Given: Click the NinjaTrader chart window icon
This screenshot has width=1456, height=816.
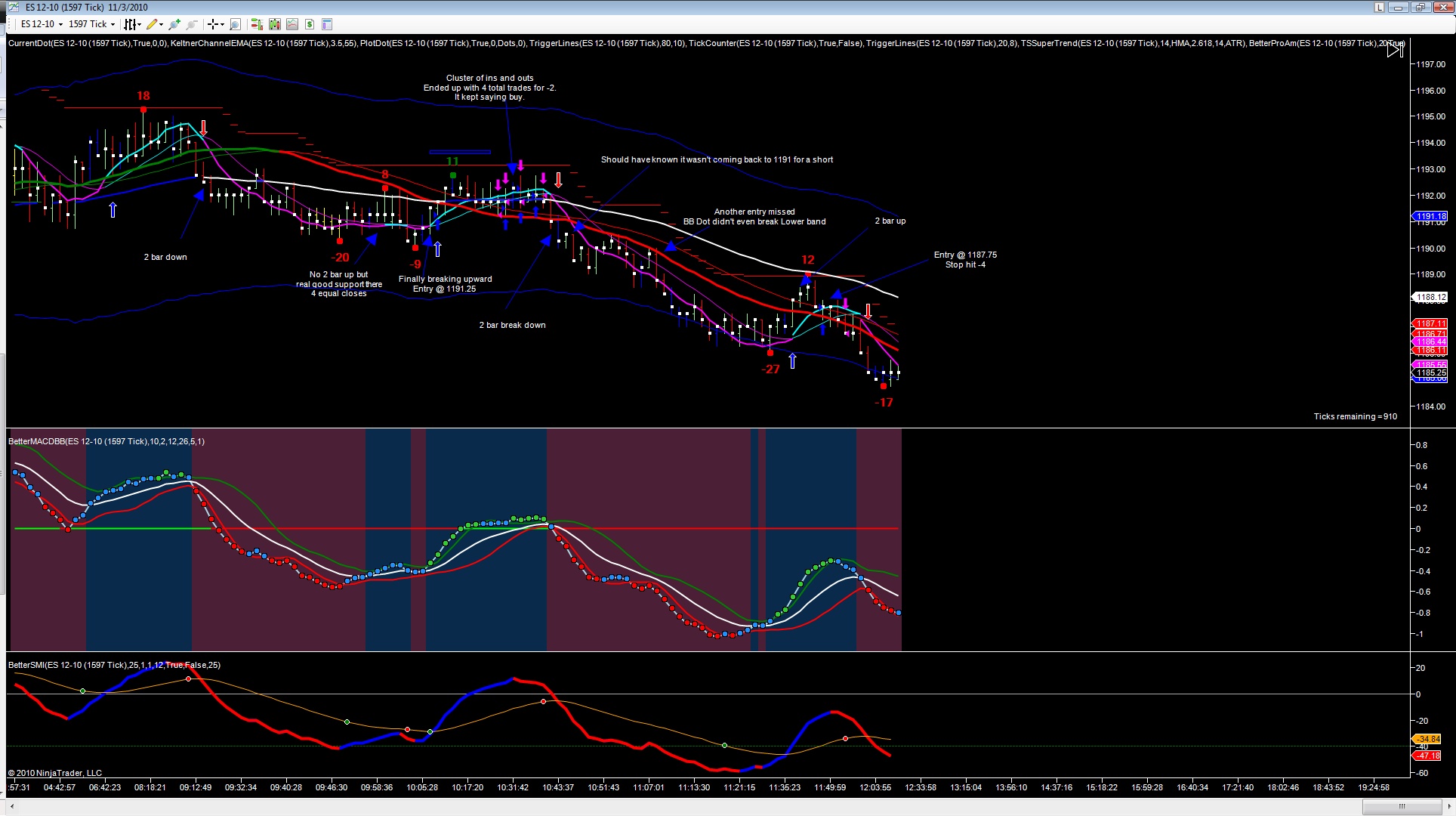Looking at the screenshot, I should pos(14,8).
